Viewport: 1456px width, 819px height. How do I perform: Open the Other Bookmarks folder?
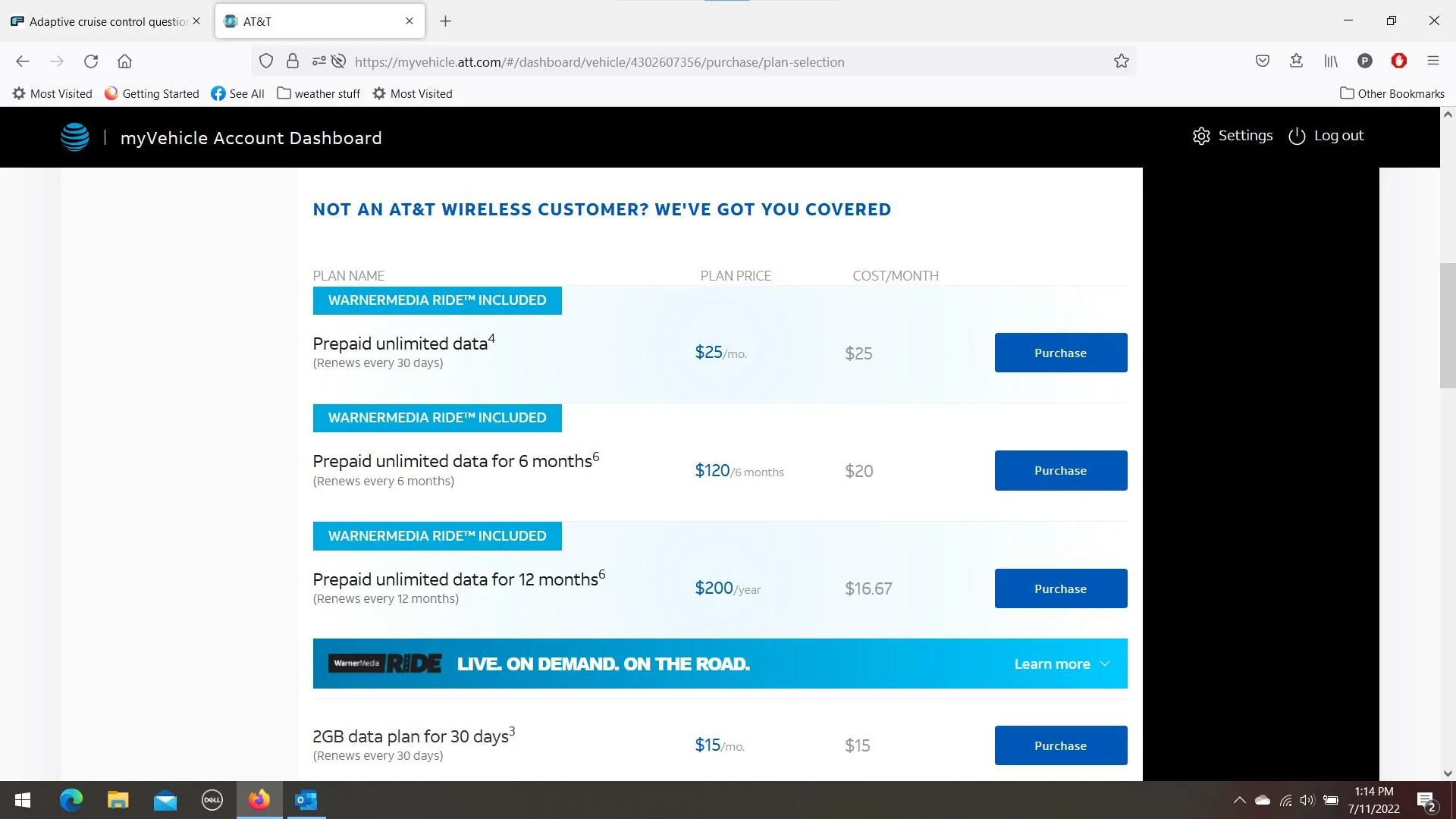[1392, 93]
